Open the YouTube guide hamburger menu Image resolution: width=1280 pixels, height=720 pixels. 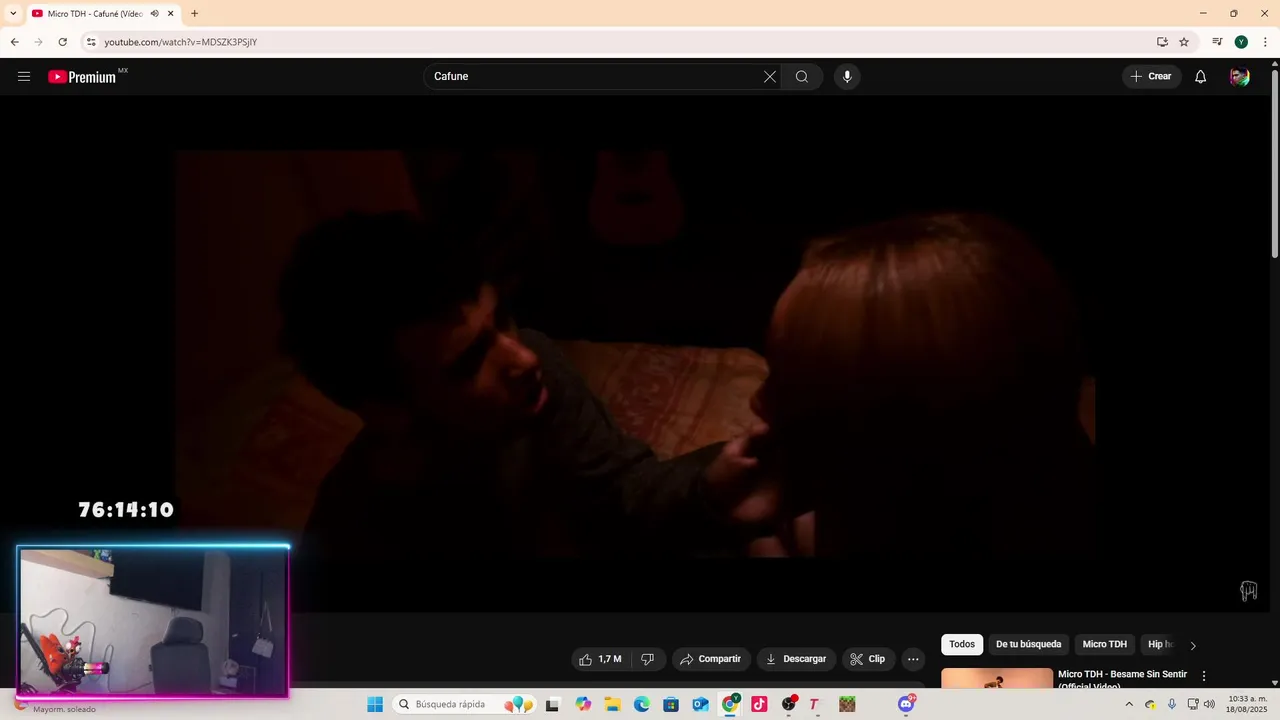(x=24, y=76)
